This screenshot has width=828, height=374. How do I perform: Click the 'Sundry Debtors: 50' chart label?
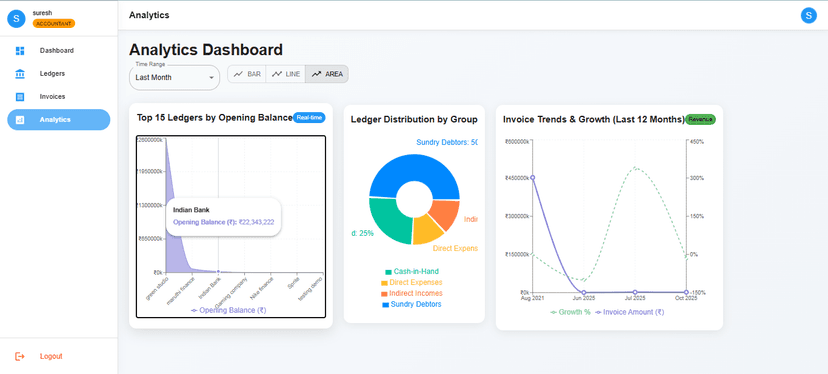pyautogui.click(x=447, y=142)
